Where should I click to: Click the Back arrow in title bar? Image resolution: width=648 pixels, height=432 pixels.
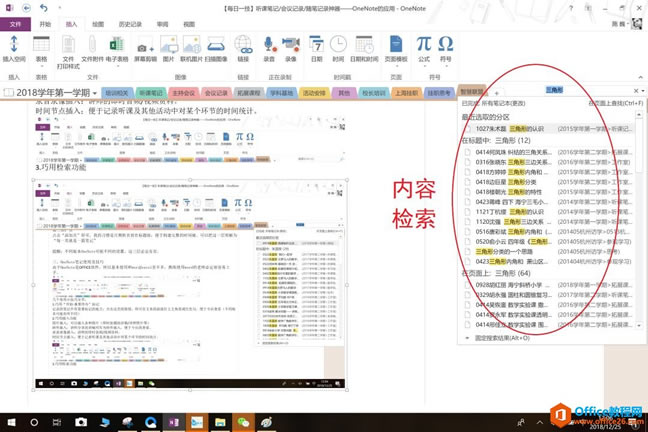pyautogui.click(x=26, y=8)
